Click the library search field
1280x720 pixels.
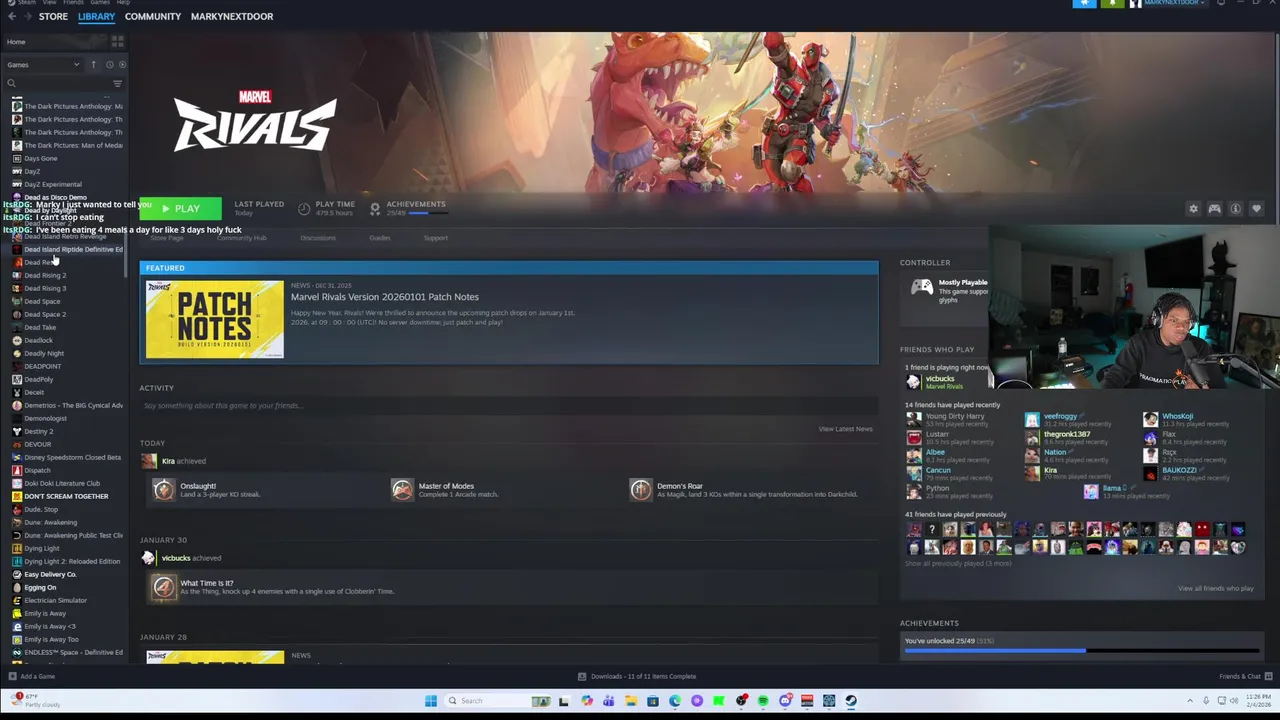tap(58, 84)
